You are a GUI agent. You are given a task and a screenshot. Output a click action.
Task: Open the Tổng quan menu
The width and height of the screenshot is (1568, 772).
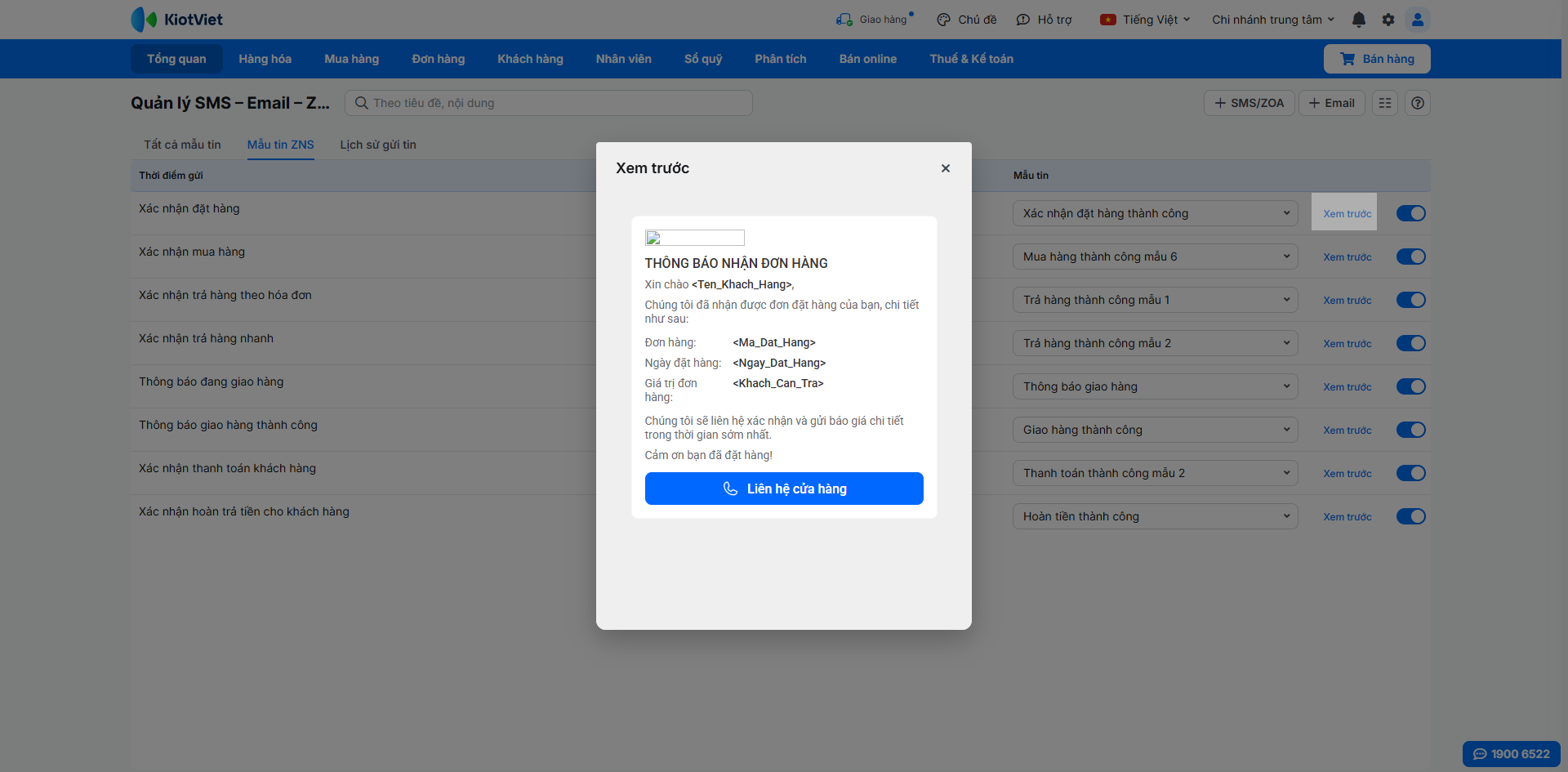[176, 59]
